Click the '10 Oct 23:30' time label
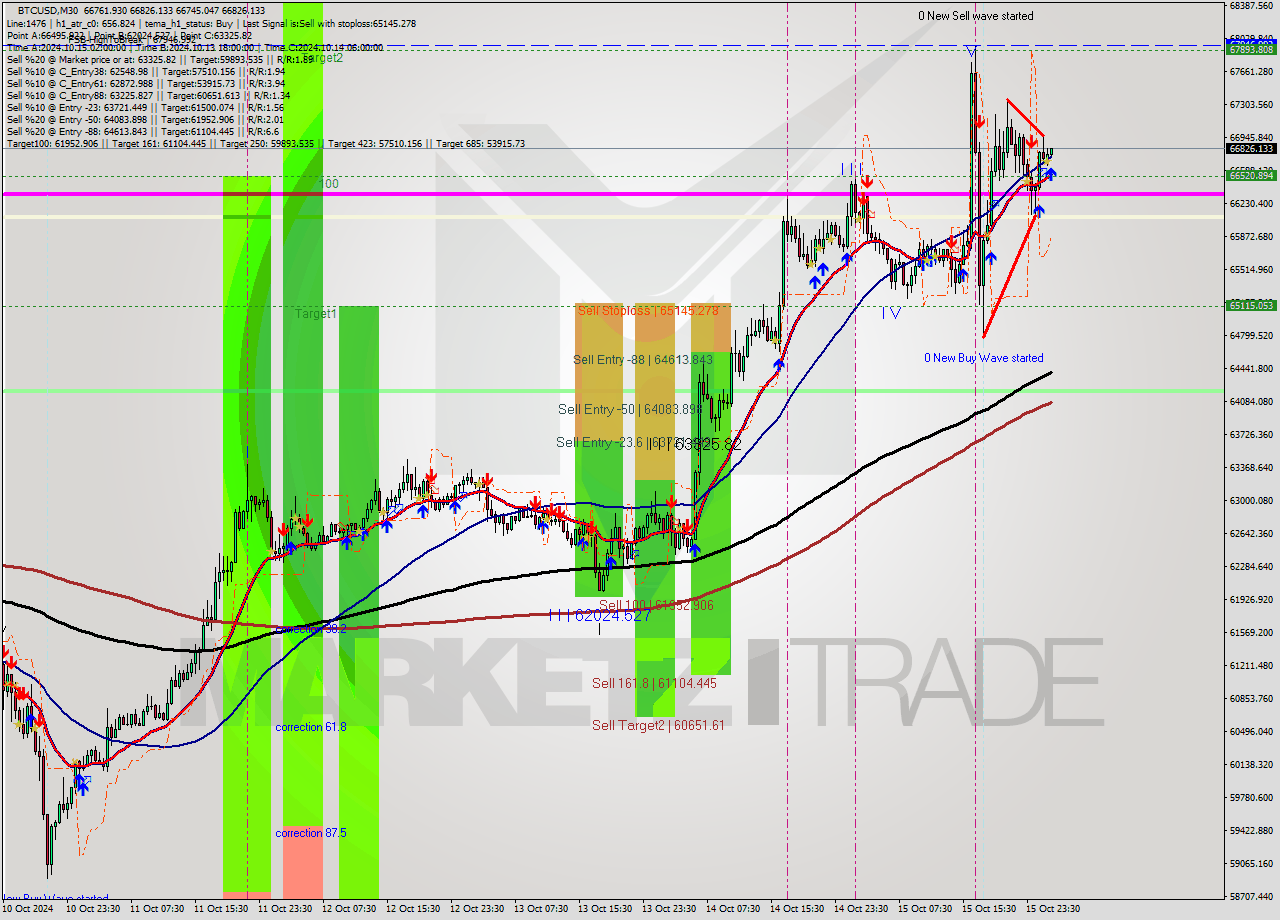The width and height of the screenshot is (1280, 920). 93,909
